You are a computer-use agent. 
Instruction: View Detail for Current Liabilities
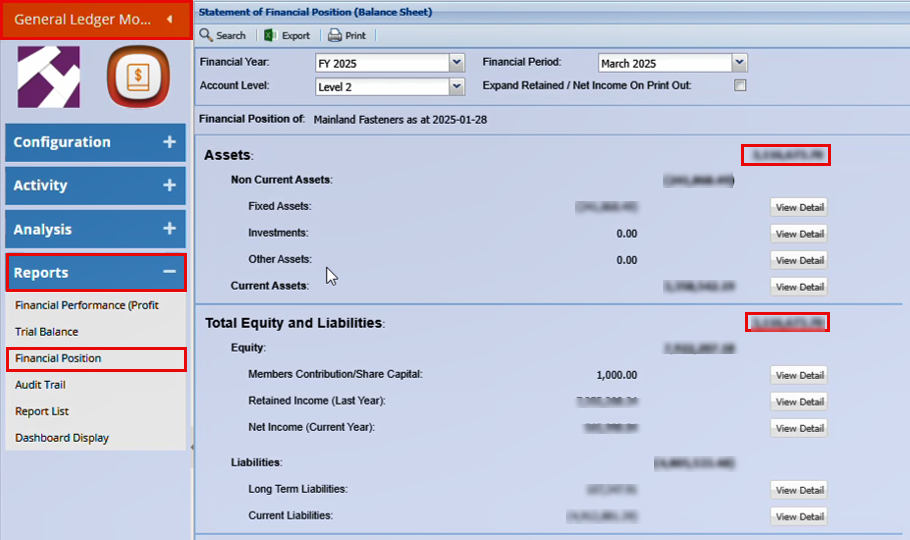(799, 516)
